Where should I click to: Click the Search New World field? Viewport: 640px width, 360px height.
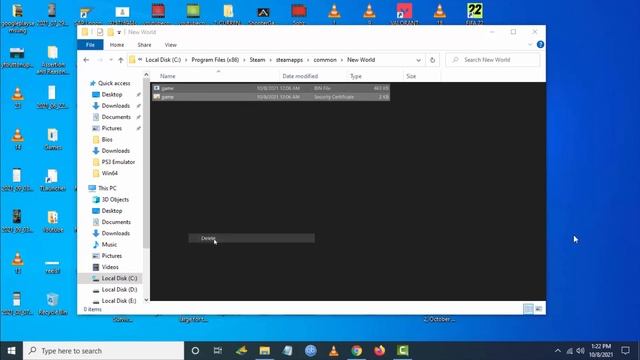tap(493, 60)
